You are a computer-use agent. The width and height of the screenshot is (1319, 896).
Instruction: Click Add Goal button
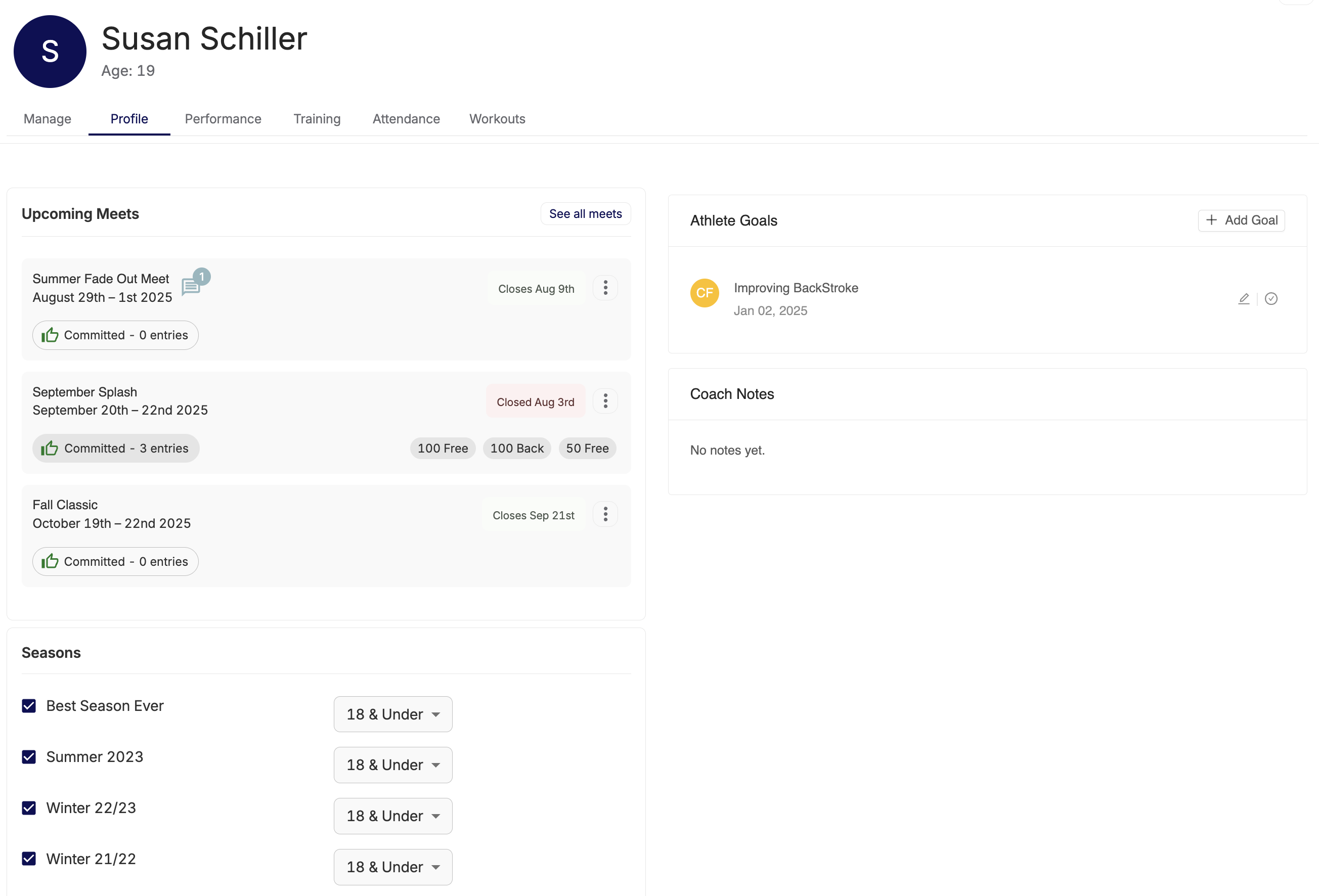pos(1241,220)
